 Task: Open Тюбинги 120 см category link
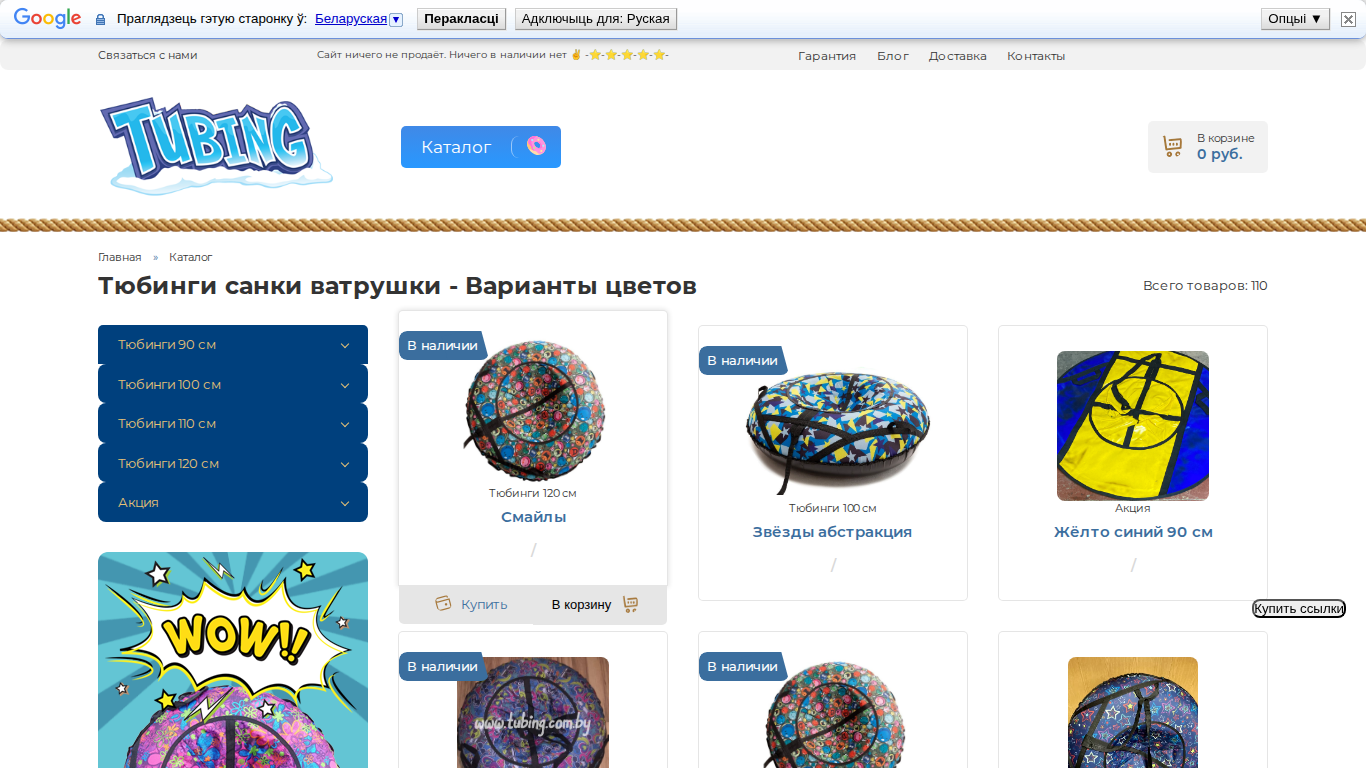168,463
